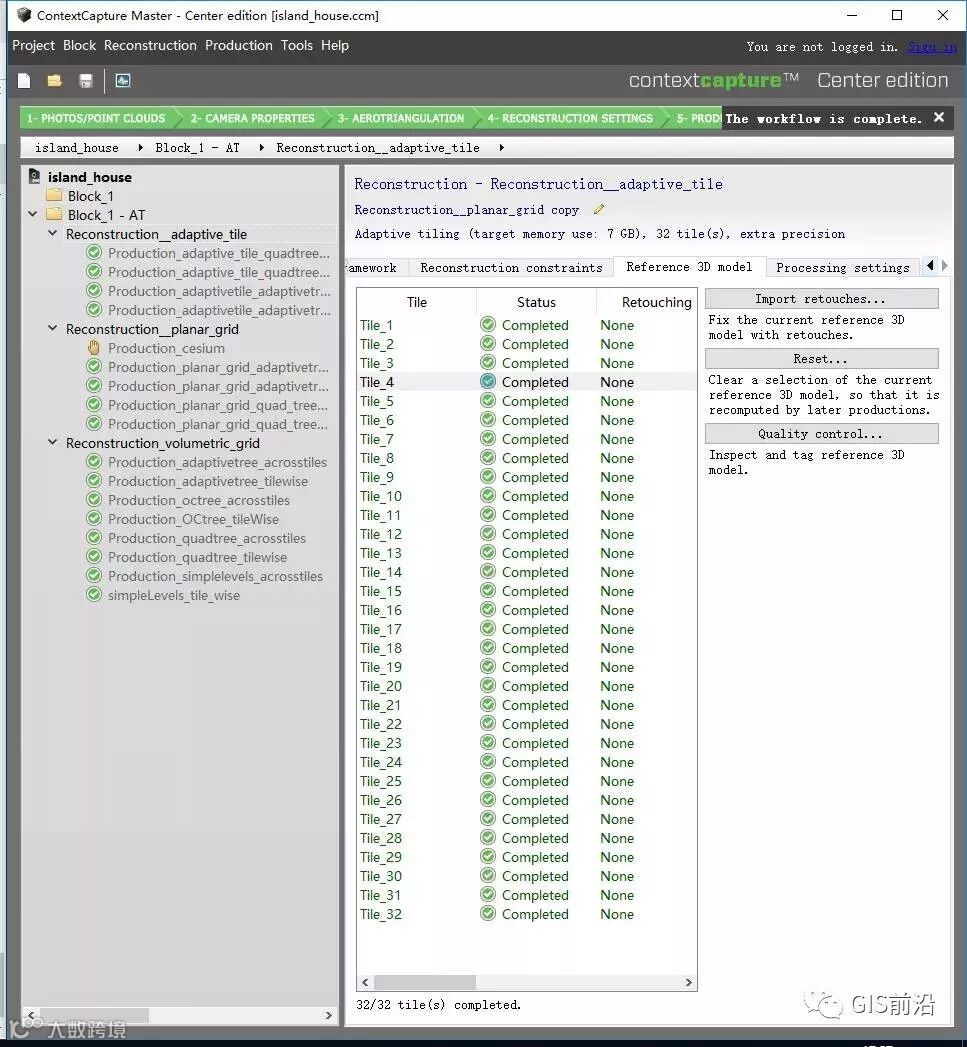The width and height of the screenshot is (967, 1047).
Task: Click the New project toolbar icon
Action: [24, 81]
